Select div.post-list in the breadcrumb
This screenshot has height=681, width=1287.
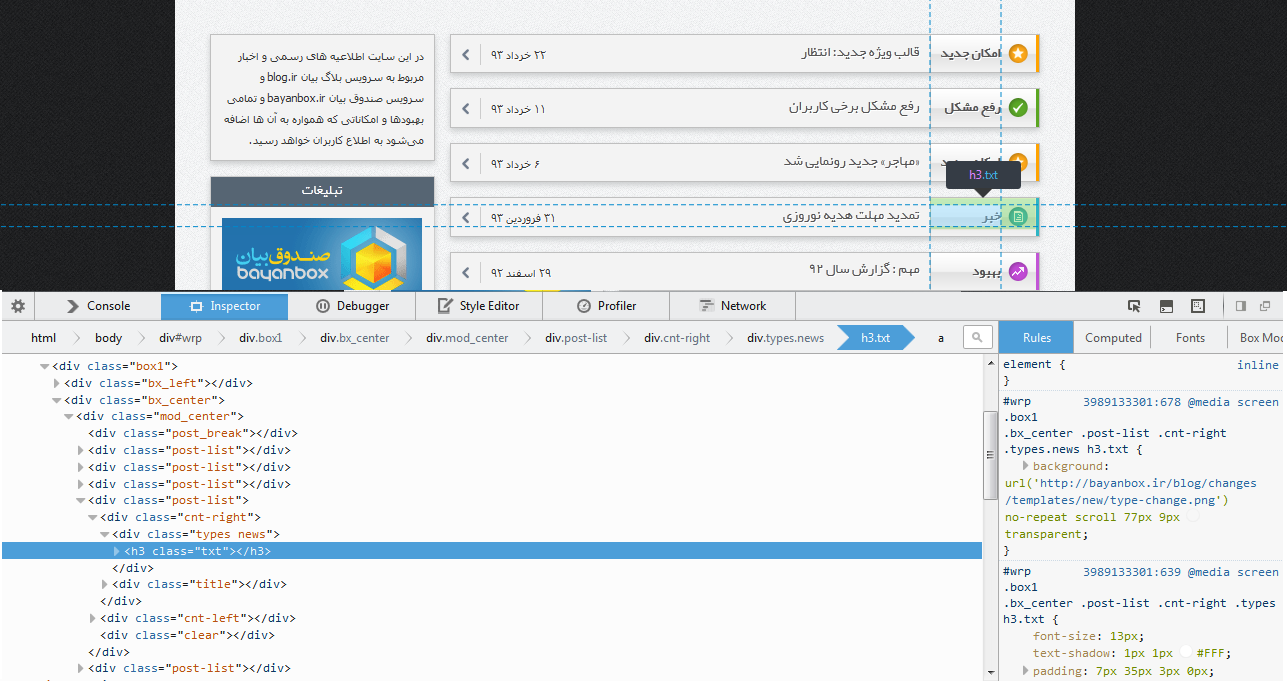(576, 338)
